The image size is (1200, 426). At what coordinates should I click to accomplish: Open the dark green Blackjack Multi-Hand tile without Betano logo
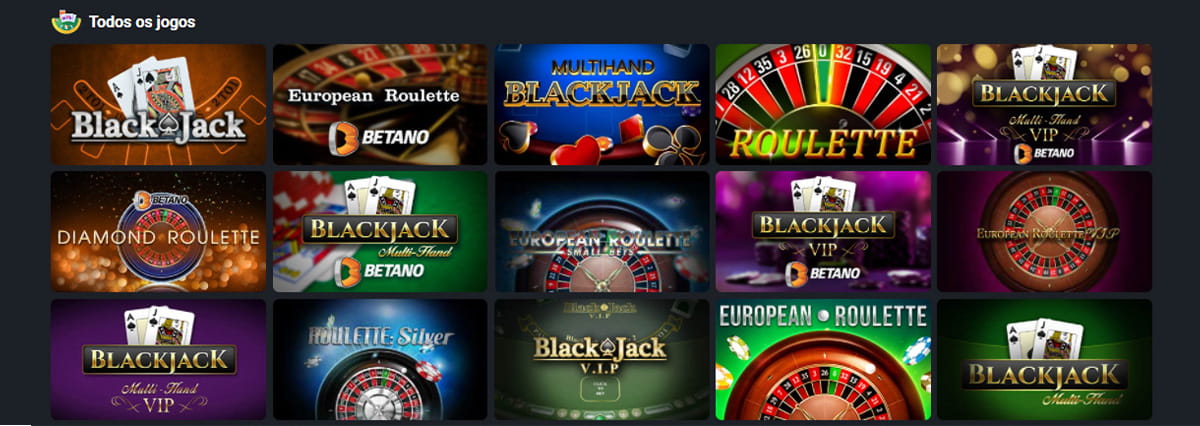[x=1044, y=359]
